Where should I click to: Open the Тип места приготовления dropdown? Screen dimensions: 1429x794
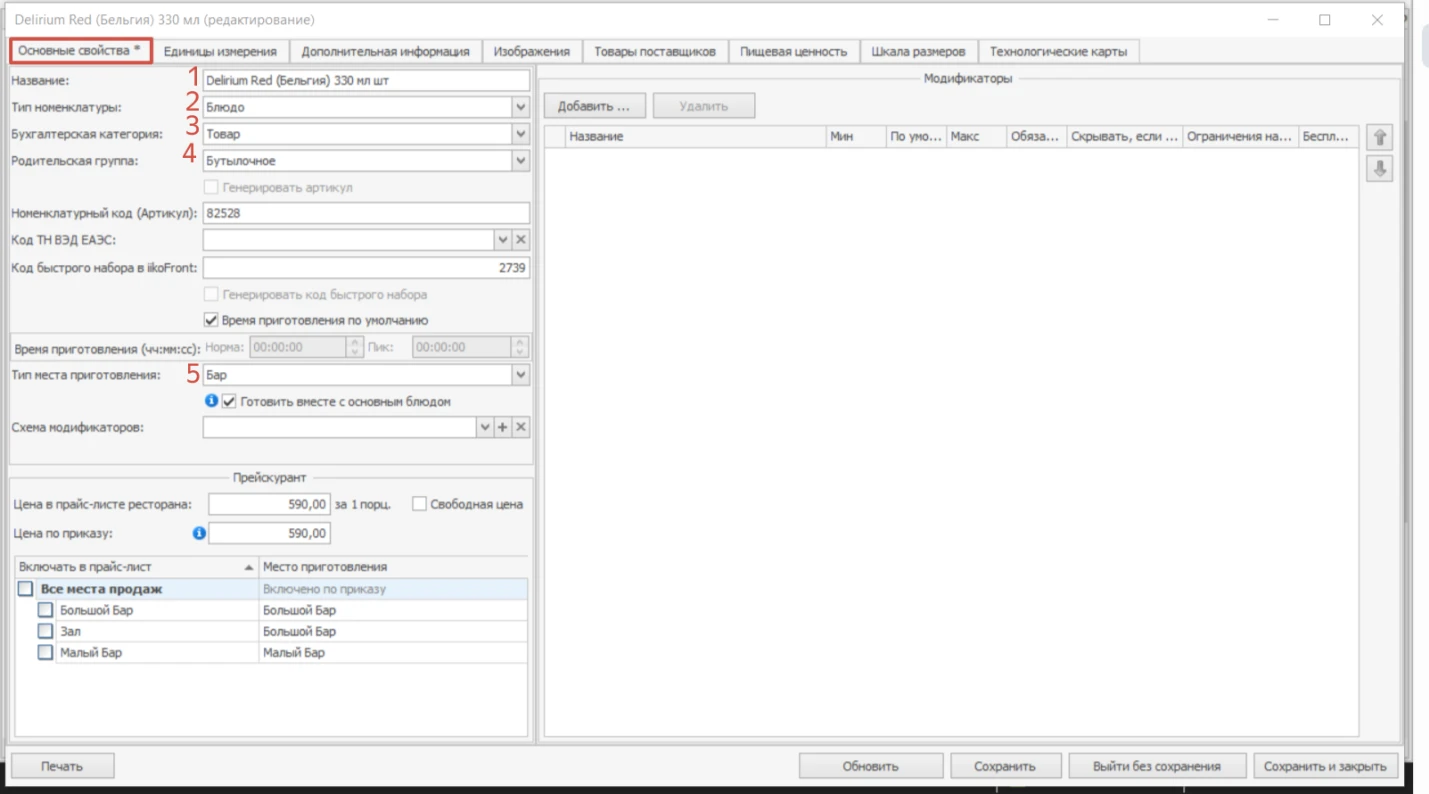pos(520,375)
